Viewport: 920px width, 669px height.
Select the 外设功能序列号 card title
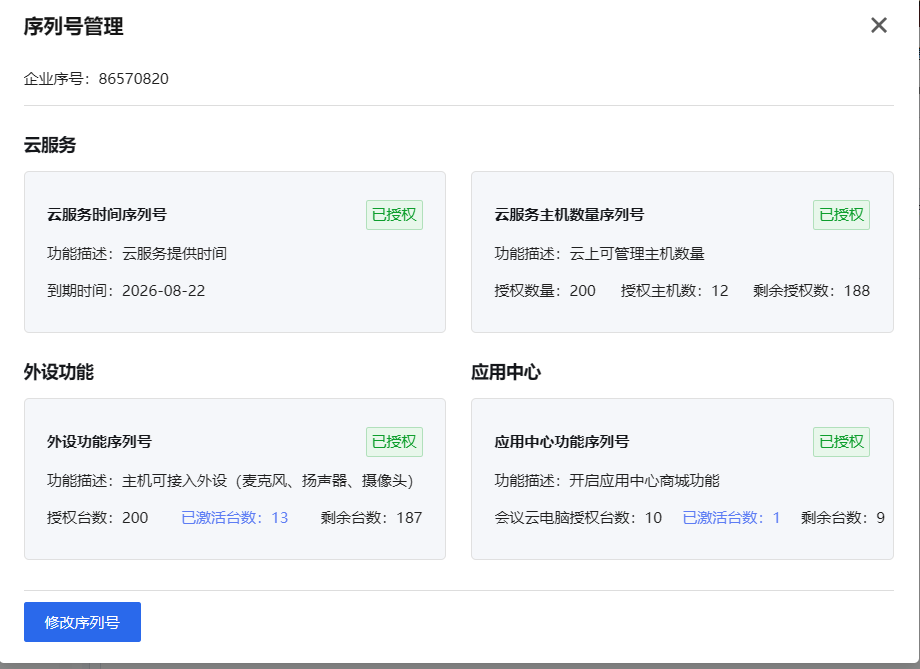pos(99,441)
